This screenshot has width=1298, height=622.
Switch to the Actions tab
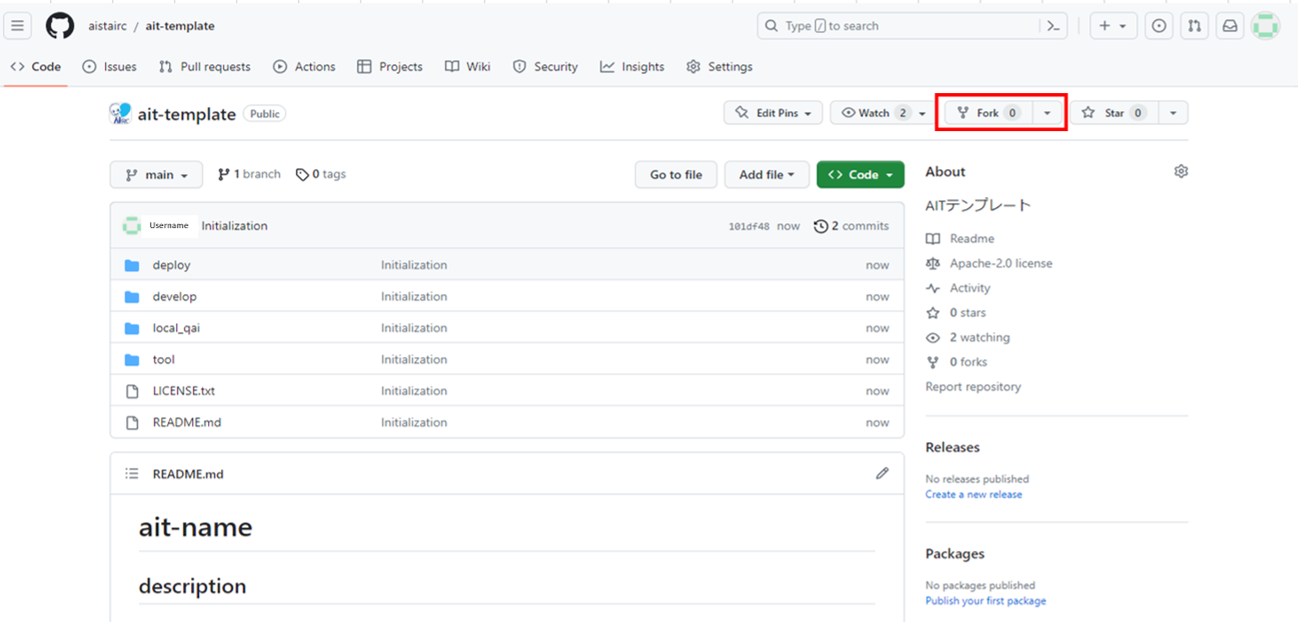(x=304, y=67)
